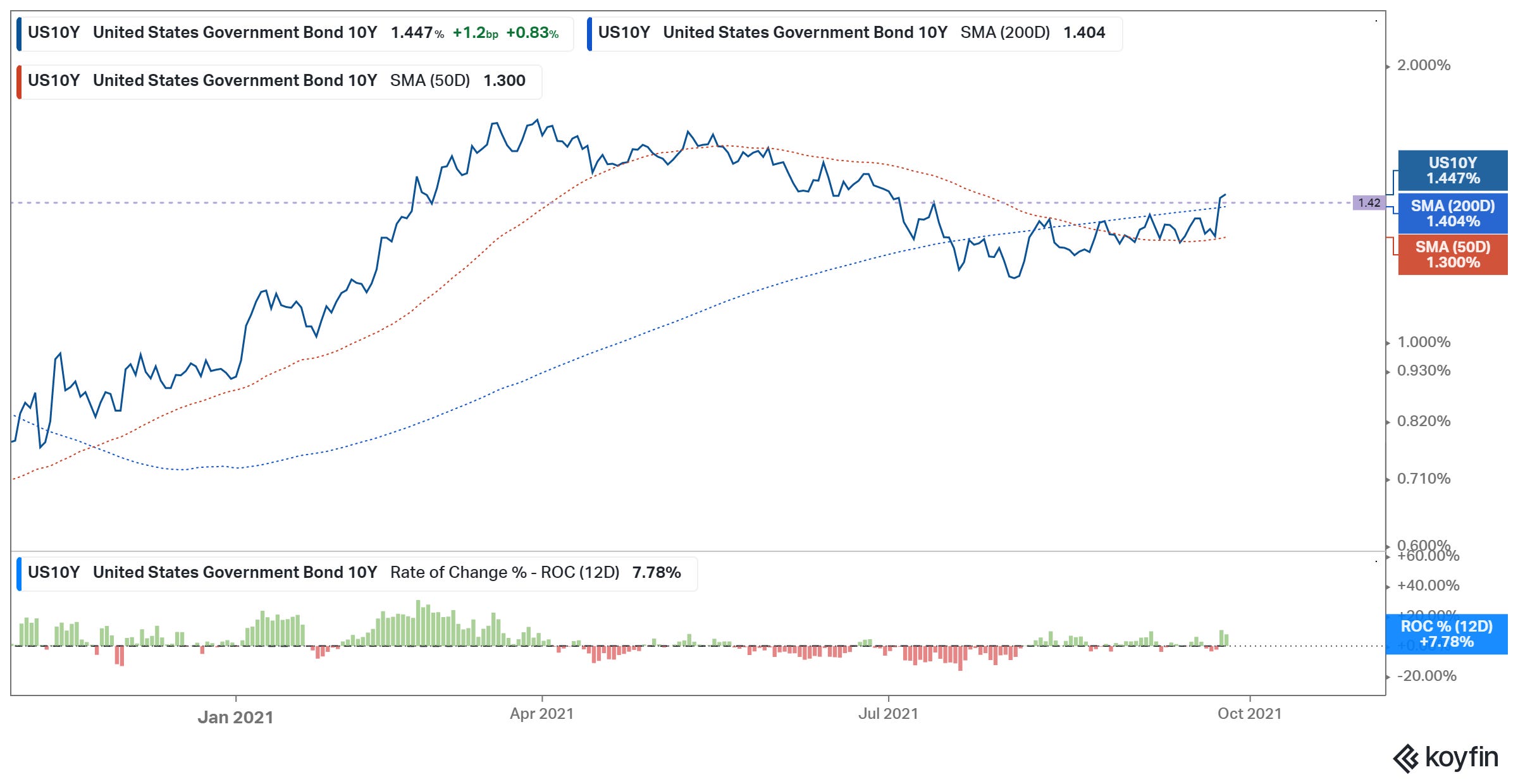The height and width of the screenshot is (784, 1518).
Task: Click the purple 1.42 horizontal line label
Action: coord(1369,203)
